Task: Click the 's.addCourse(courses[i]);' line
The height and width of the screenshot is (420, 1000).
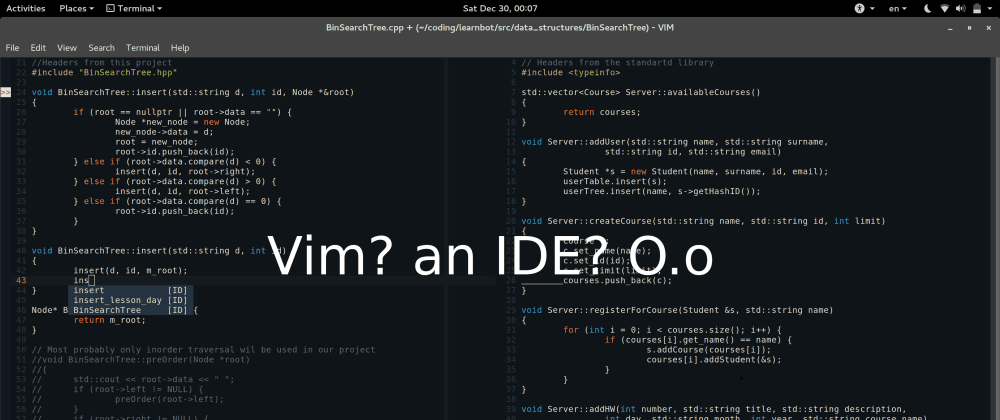Action: coord(709,350)
